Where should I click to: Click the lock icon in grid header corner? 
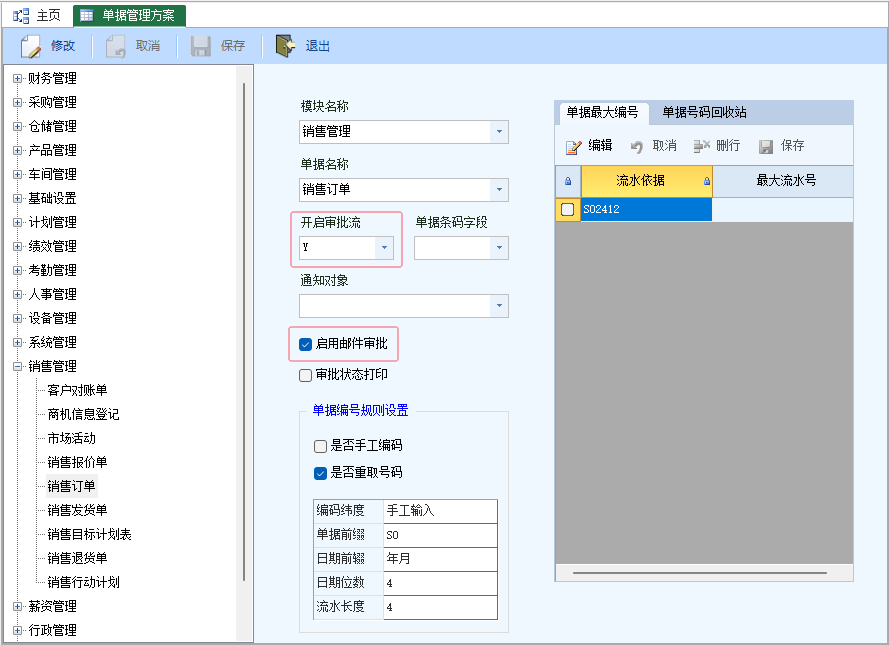click(x=568, y=181)
